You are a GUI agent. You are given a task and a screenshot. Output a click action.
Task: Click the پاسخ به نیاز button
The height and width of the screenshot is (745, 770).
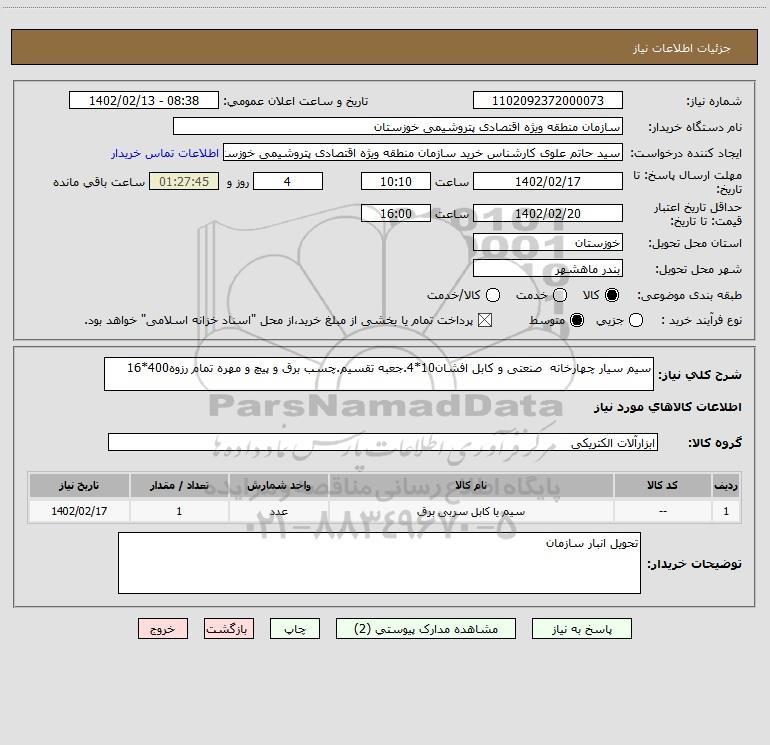(x=581, y=629)
